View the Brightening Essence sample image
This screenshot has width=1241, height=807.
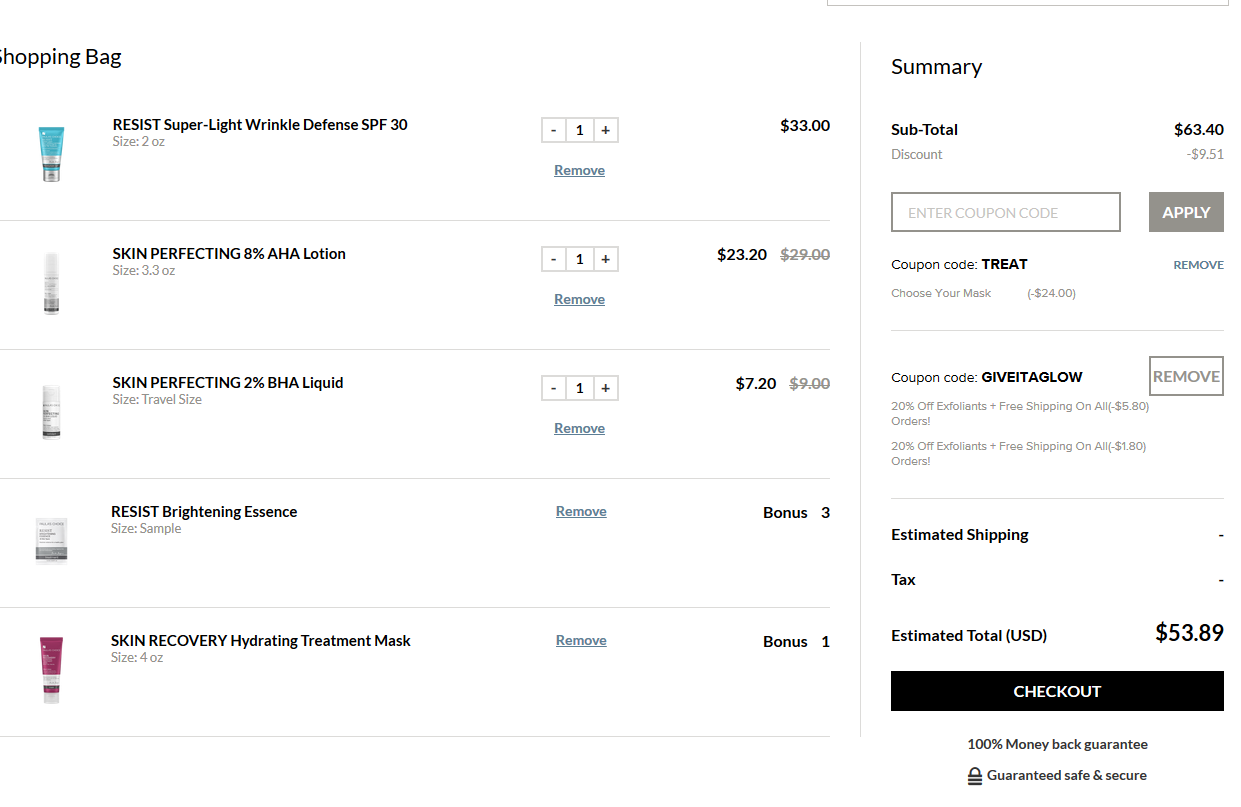pos(51,541)
